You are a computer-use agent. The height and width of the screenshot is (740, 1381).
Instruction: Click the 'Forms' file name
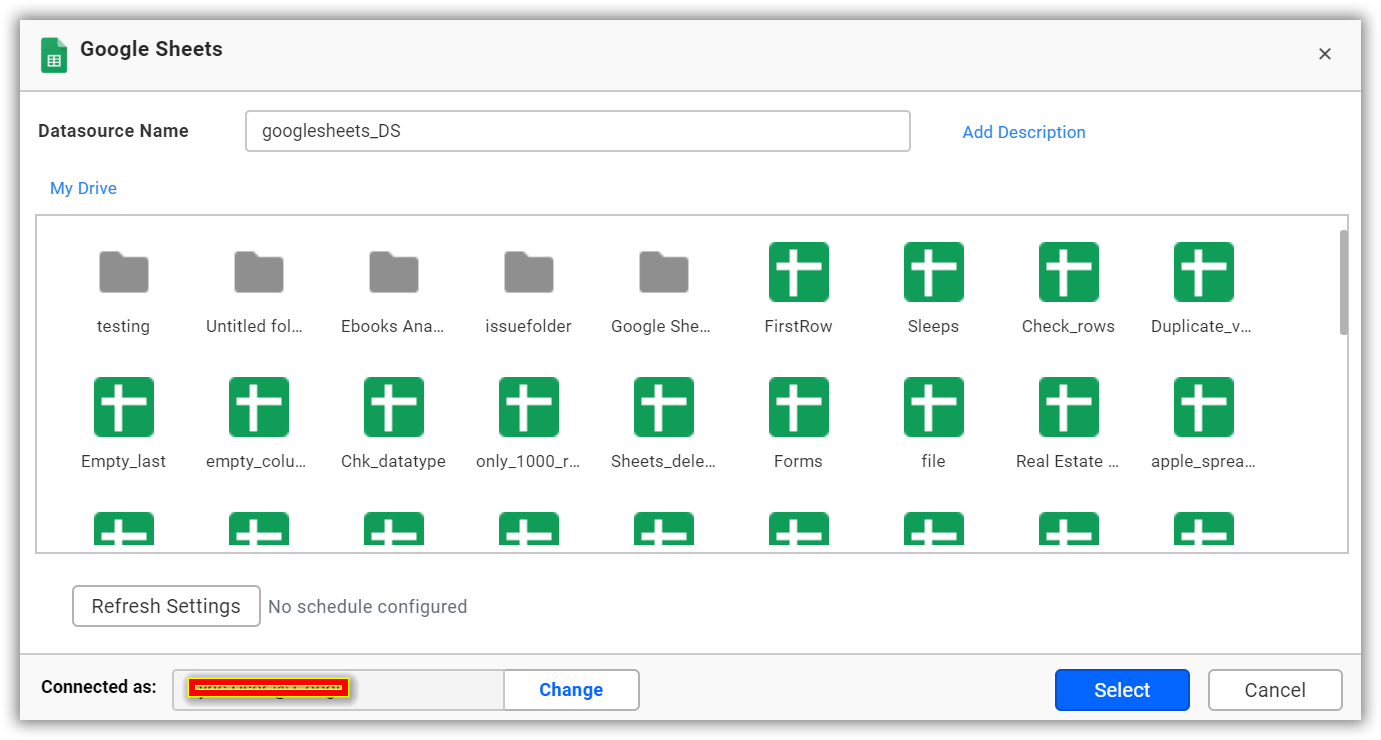tap(799, 461)
